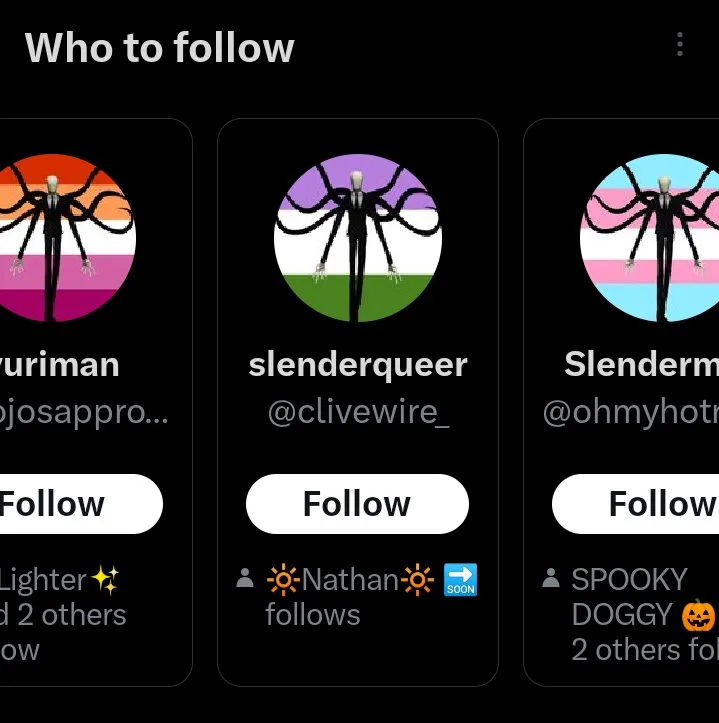This screenshot has height=723, width=719.
Task: Follow the yuriman account on the left
Action: 70,504
